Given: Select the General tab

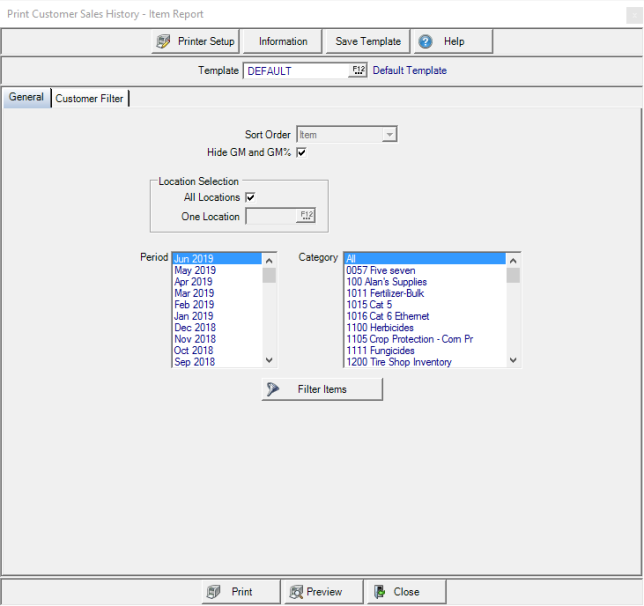Looking at the screenshot, I should point(27,98).
